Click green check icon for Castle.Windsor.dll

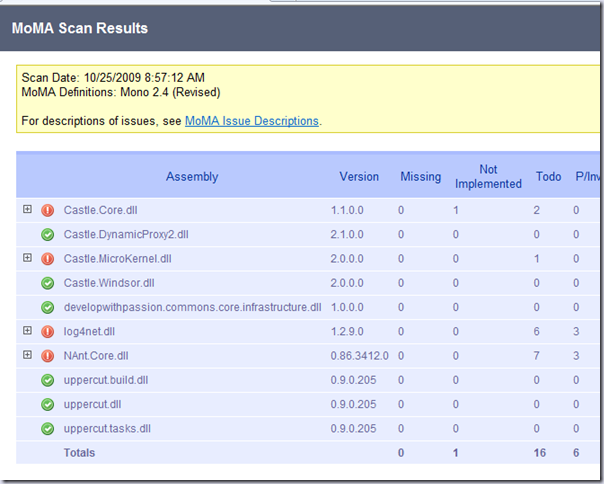pyautogui.click(x=48, y=283)
